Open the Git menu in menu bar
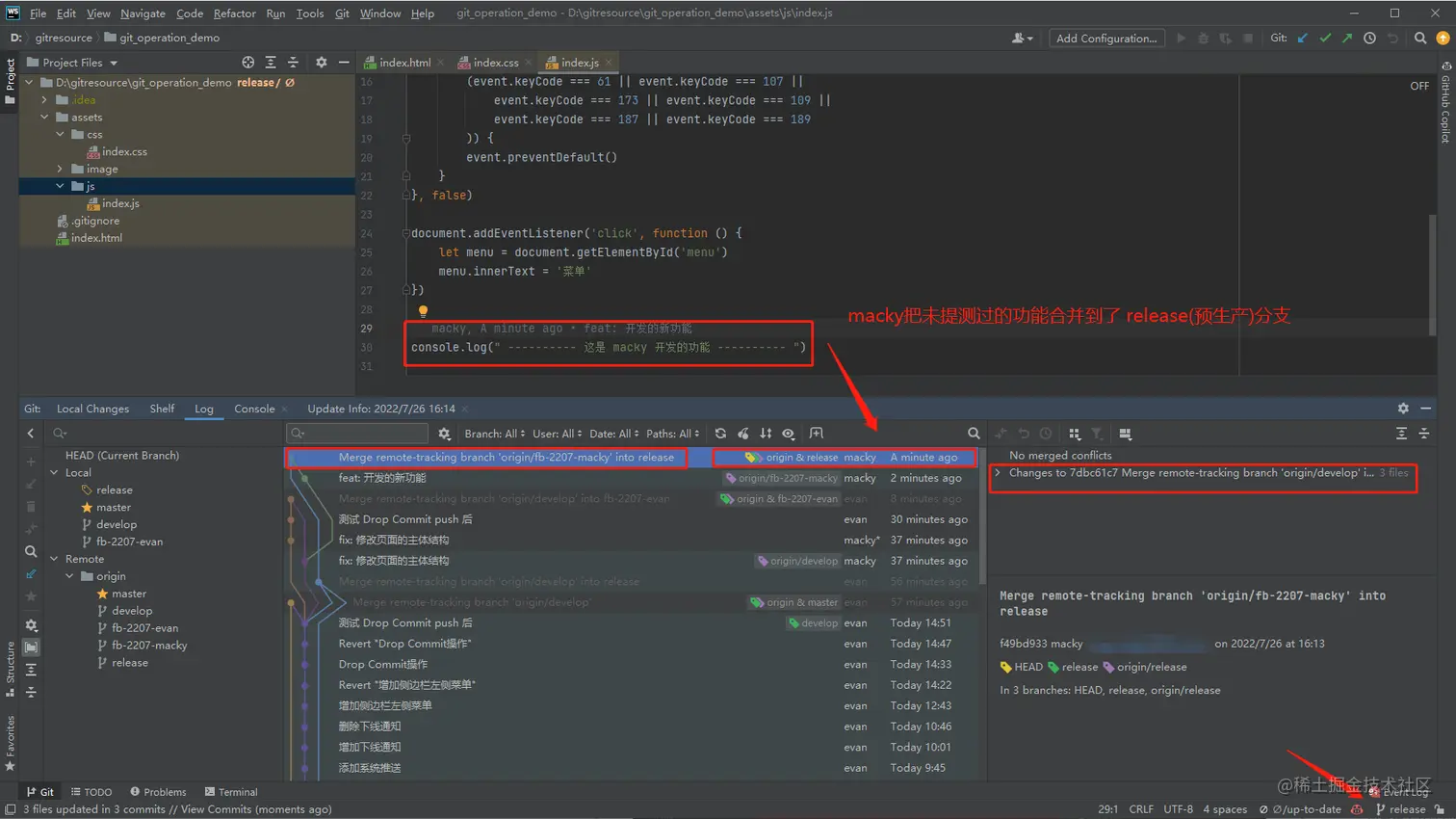This screenshot has width=1456, height=819. tap(342, 13)
